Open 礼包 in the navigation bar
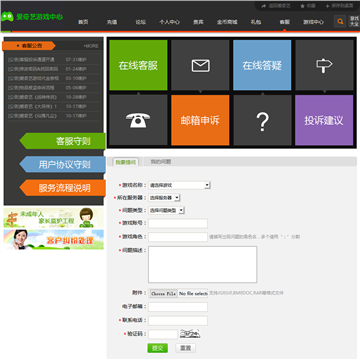360x360 pixels. tap(256, 22)
